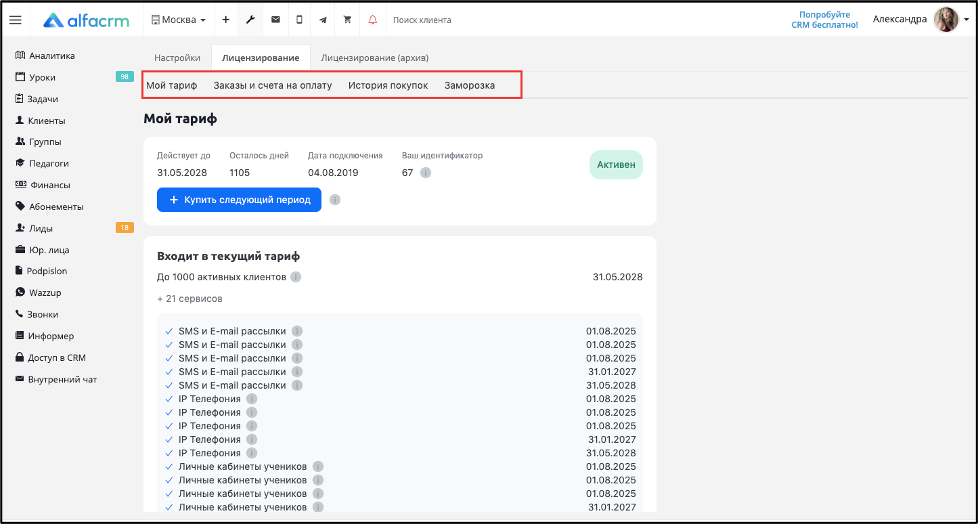
Task: Click the date 31.05.2028 under Действует до
Action: (x=182, y=173)
